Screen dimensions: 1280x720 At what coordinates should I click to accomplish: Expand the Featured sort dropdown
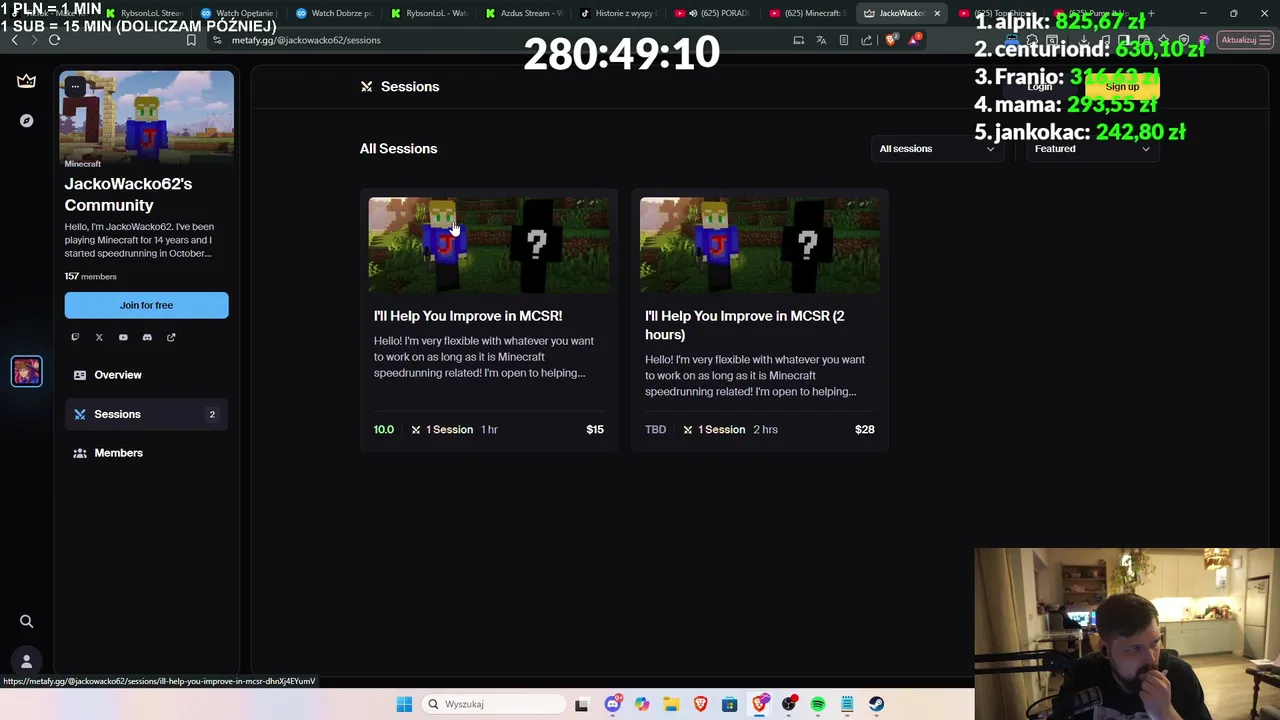(1092, 149)
